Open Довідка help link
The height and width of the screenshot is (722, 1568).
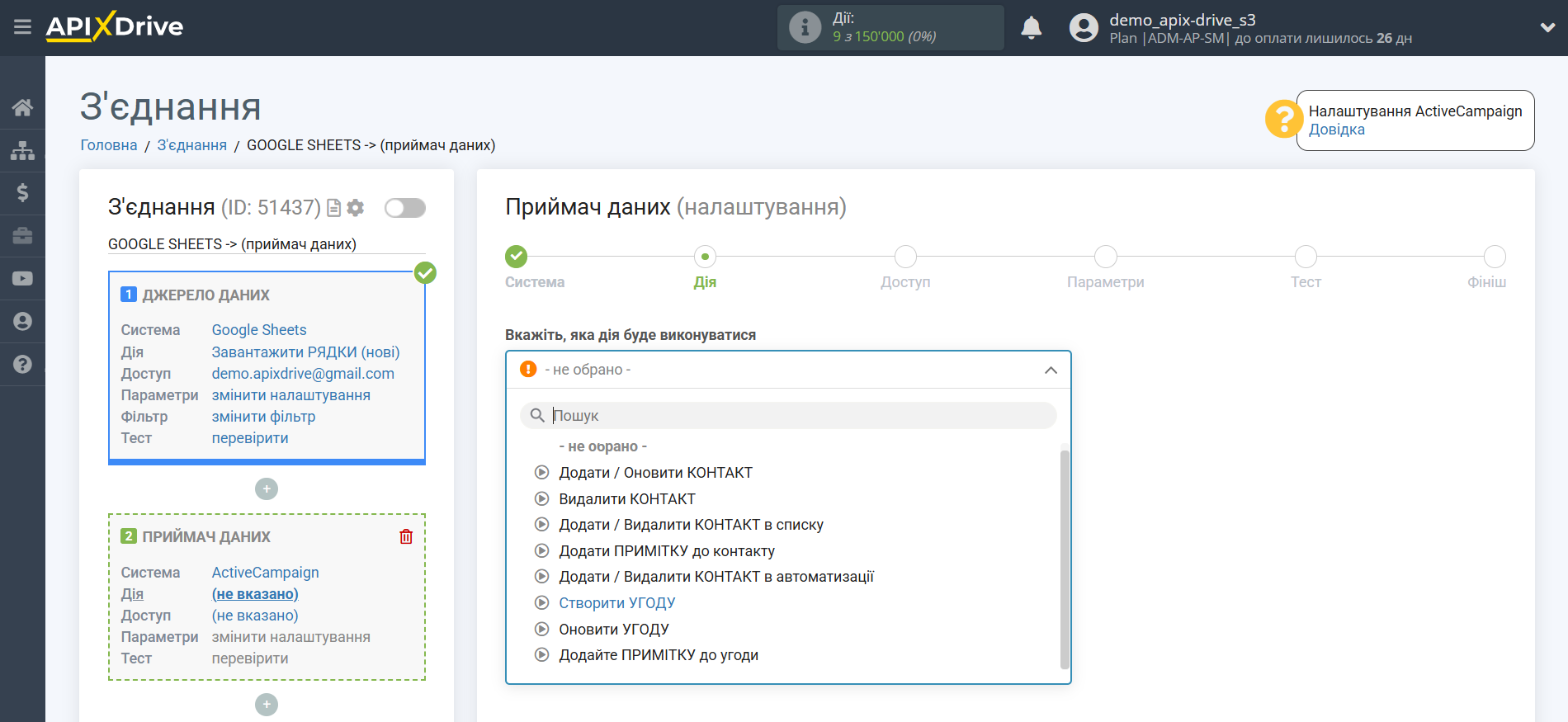click(1337, 130)
